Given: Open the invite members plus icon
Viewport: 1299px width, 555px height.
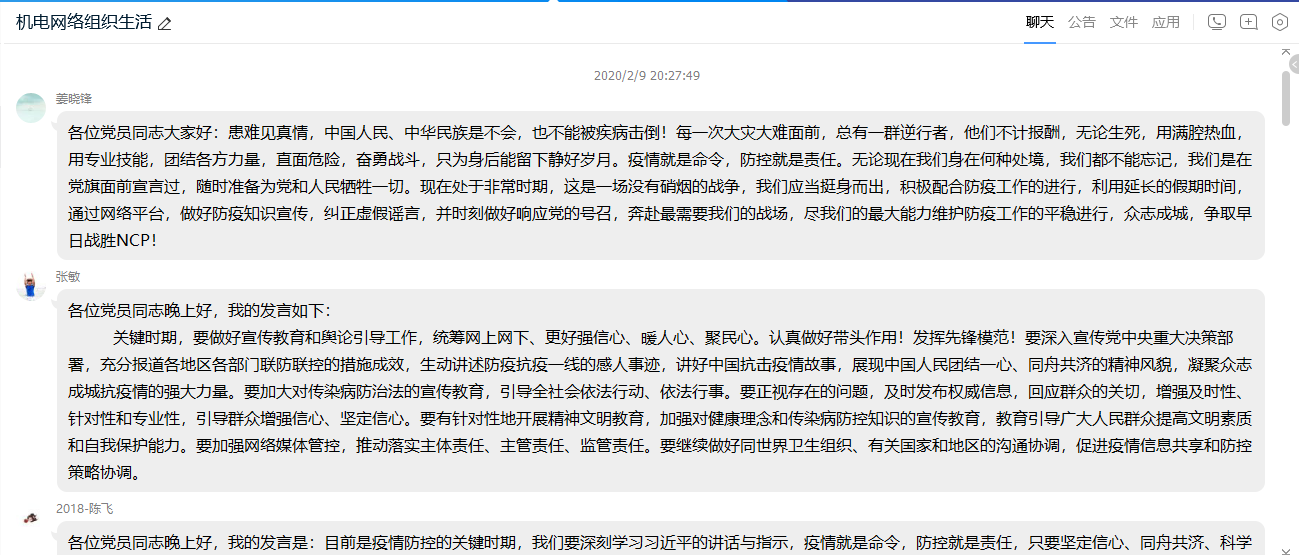Looking at the screenshot, I should 1248,22.
